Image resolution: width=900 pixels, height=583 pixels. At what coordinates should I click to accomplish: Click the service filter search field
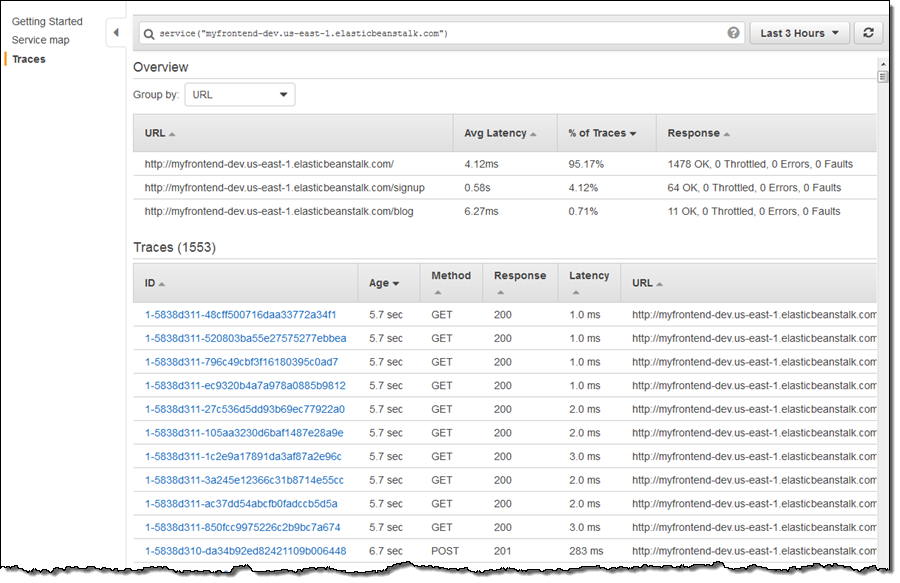click(440, 33)
